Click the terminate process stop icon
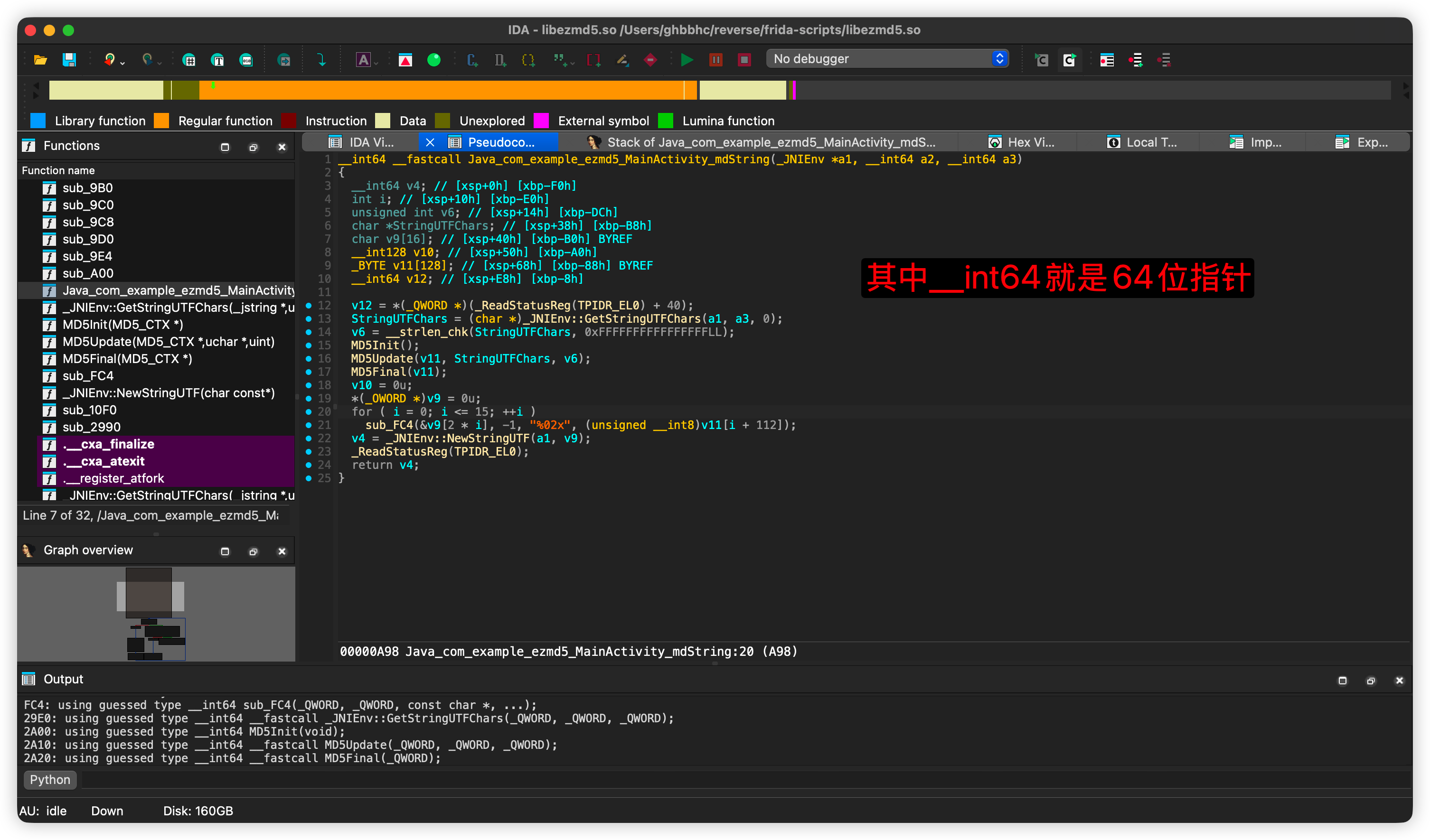This screenshot has width=1430, height=840. tap(744, 59)
